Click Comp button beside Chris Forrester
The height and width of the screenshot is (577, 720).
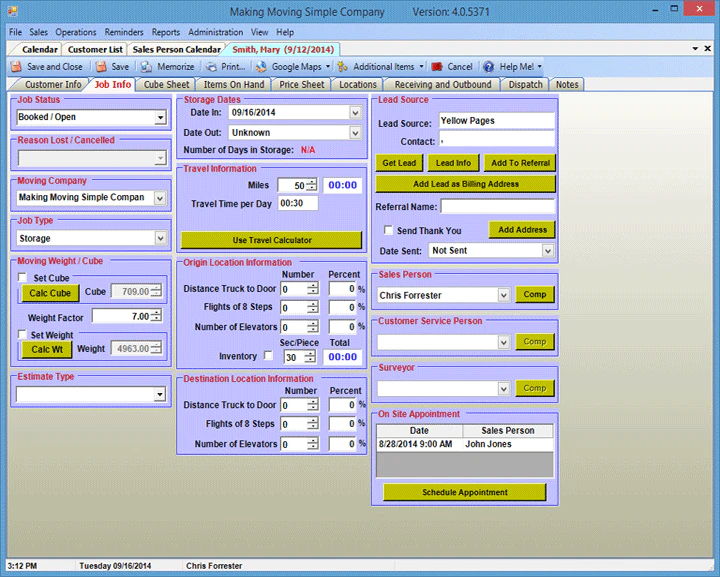(x=535, y=295)
